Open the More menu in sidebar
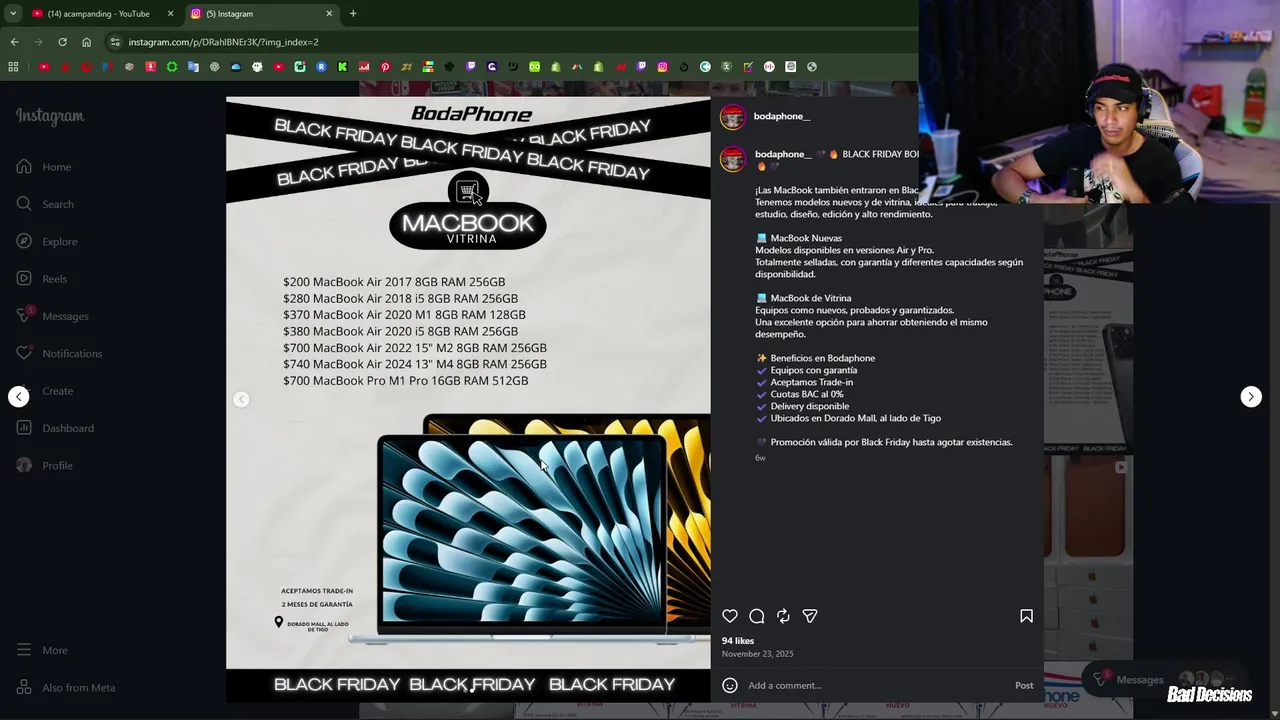1280x720 pixels. click(42, 650)
